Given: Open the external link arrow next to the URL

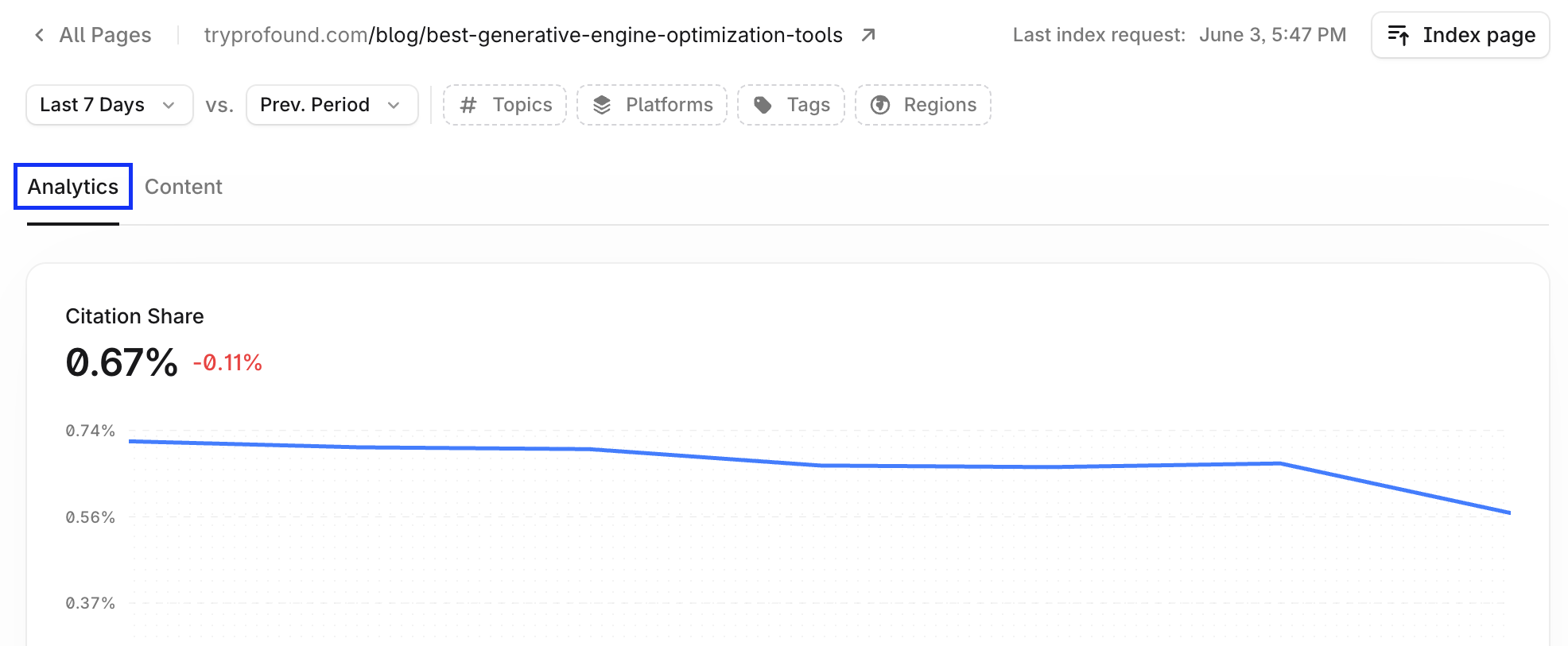Looking at the screenshot, I should (868, 35).
